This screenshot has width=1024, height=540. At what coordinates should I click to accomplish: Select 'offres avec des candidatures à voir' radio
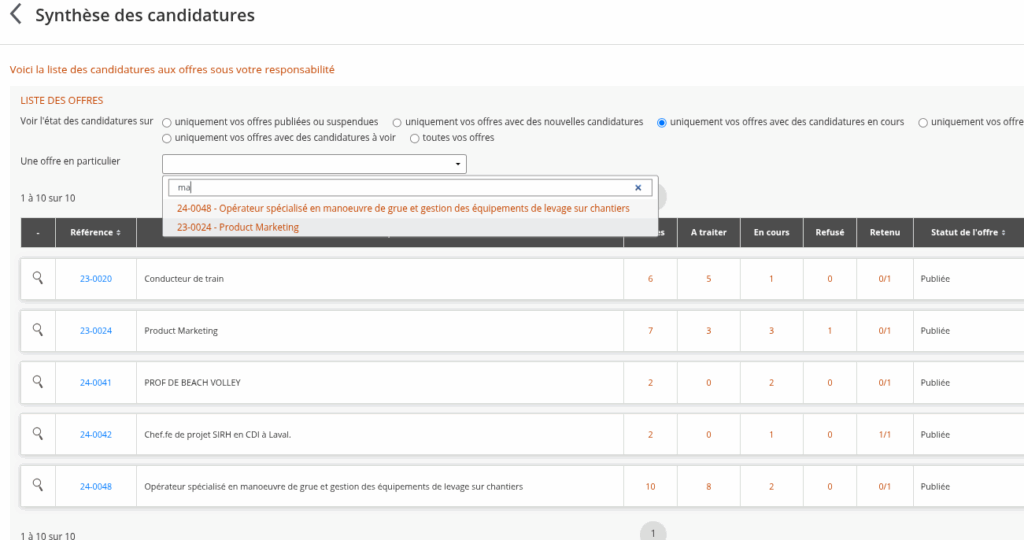[x=167, y=138]
